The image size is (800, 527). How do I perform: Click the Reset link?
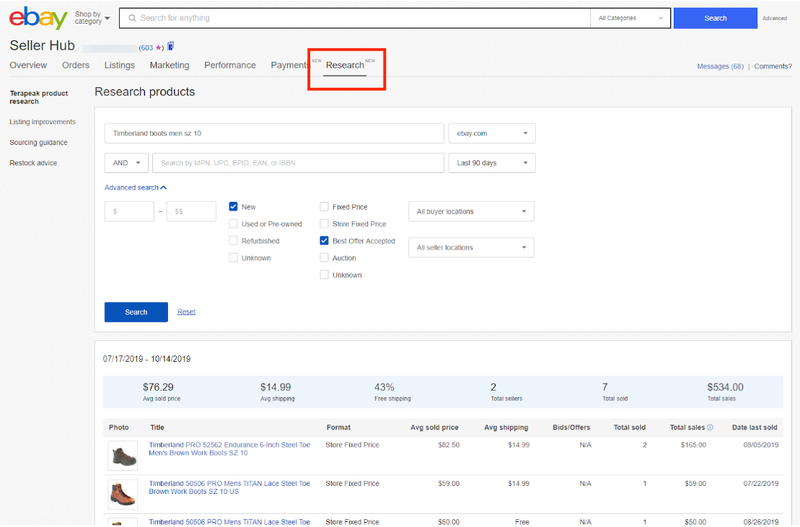pyautogui.click(x=186, y=312)
